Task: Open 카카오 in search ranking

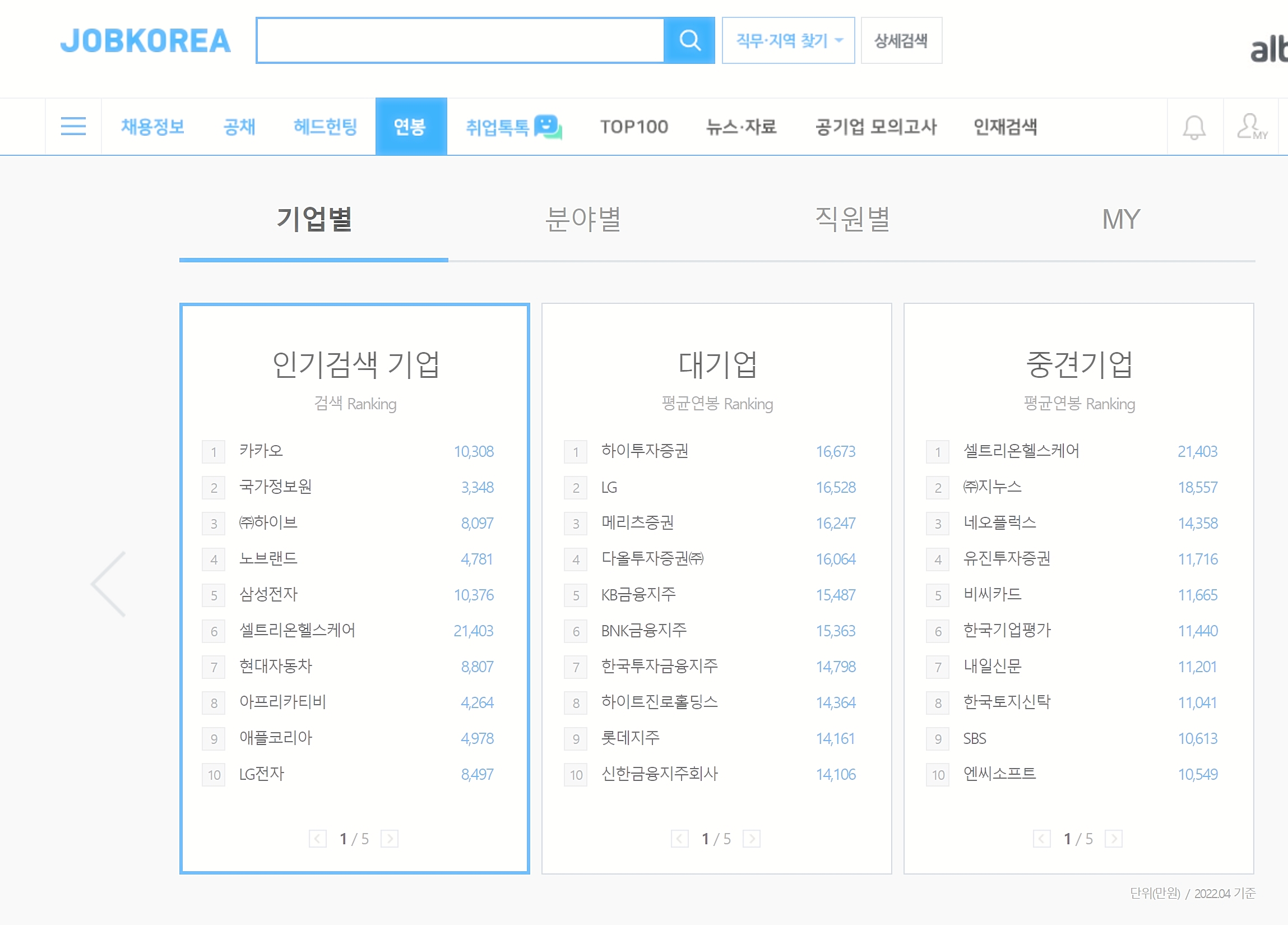Action: (x=261, y=451)
